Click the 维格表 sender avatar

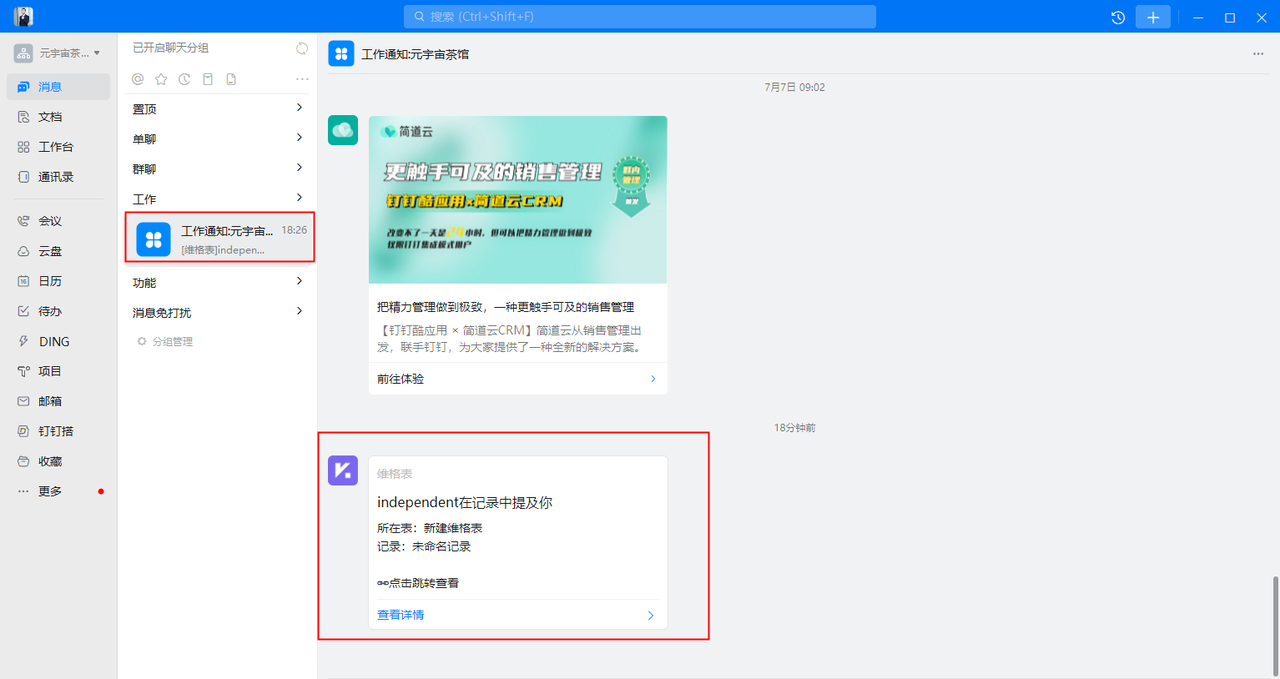pos(343,470)
